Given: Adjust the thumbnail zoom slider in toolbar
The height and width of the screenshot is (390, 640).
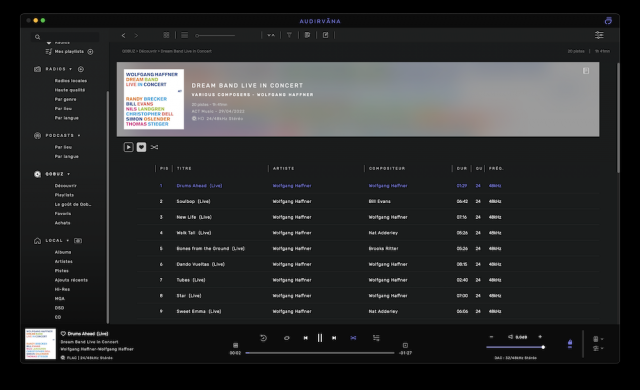Looking at the screenshot, I should click(215, 35).
